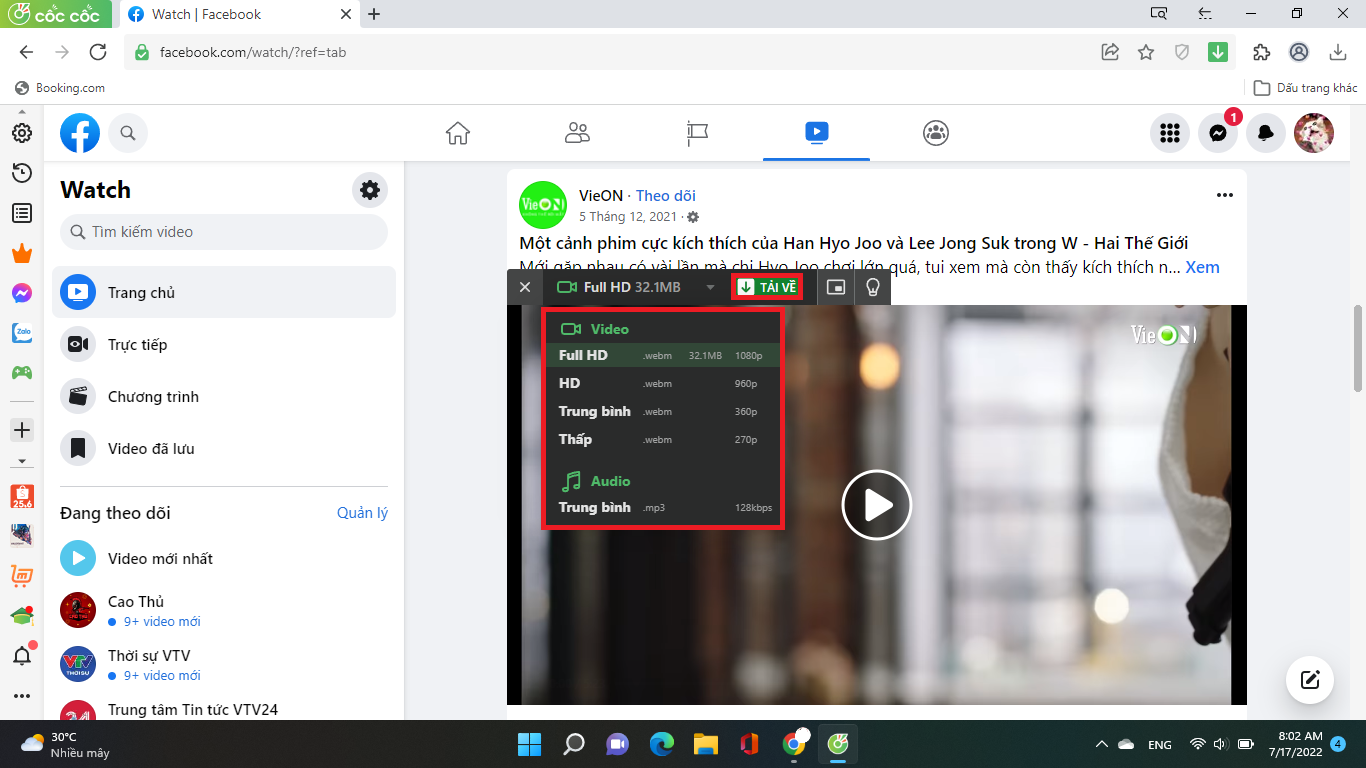Open Messenger from the top-right icon
Image resolution: width=1366 pixels, height=768 pixels.
[1217, 132]
